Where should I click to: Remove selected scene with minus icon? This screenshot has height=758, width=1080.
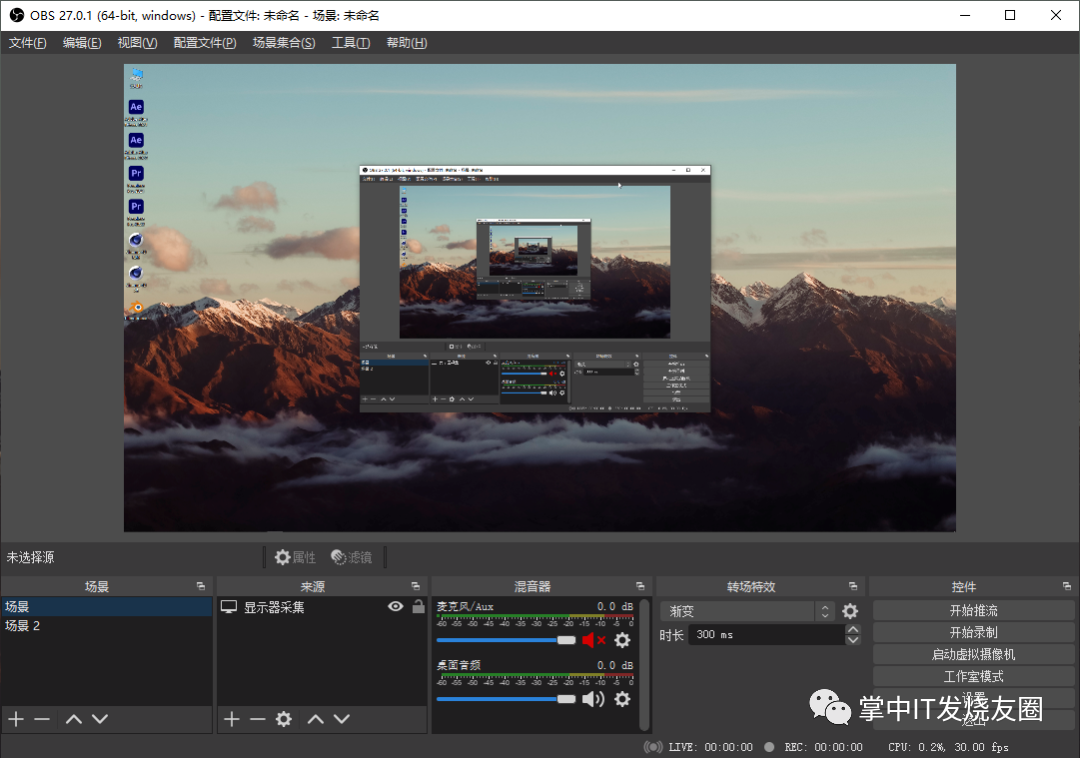pos(42,719)
